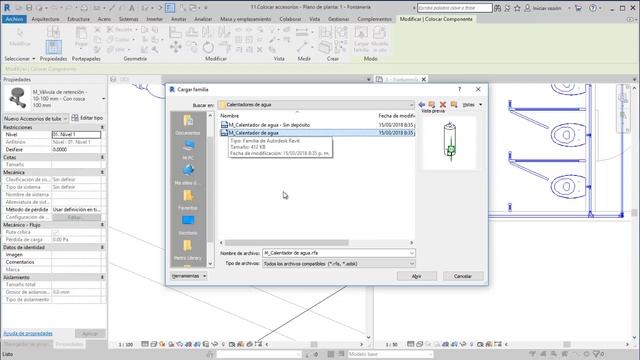Switch to the Insertar ribbon tab
The width and height of the screenshot is (640, 360).
click(155, 19)
